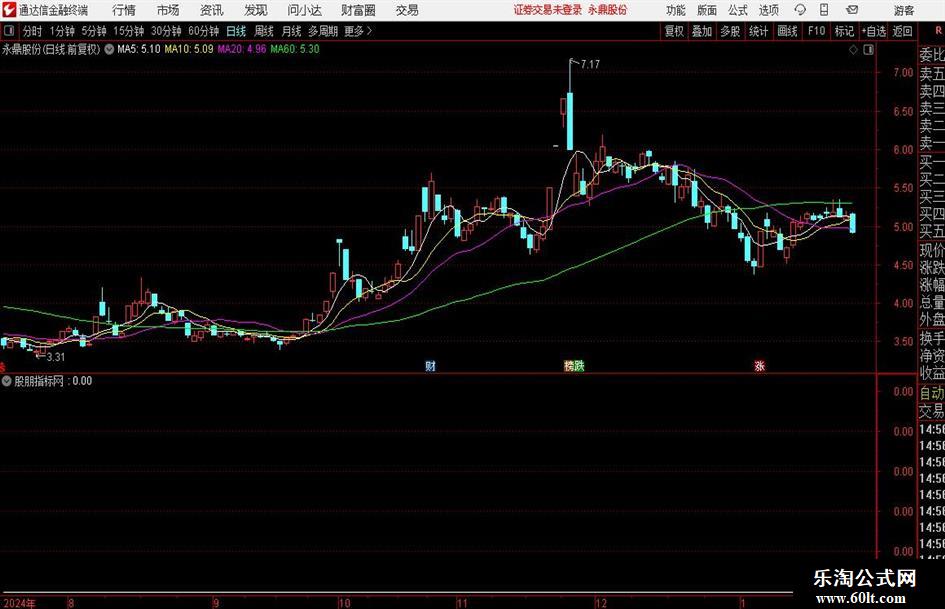945x609 pixels.
Task: Click the MA5: 5.10 indicator label
Action: (139, 49)
